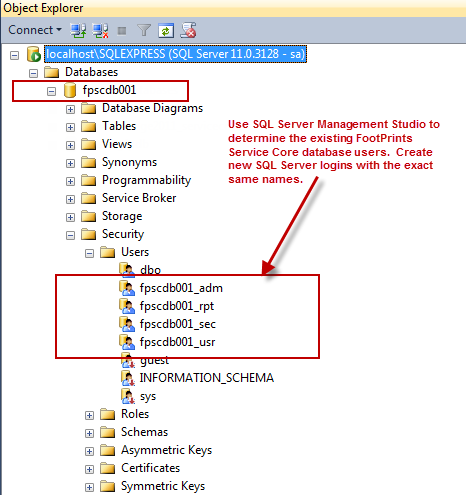Select the INFORMATION_SCHEMA user entry
The width and height of the screenshot is (466, 495).
pos(207,378)
